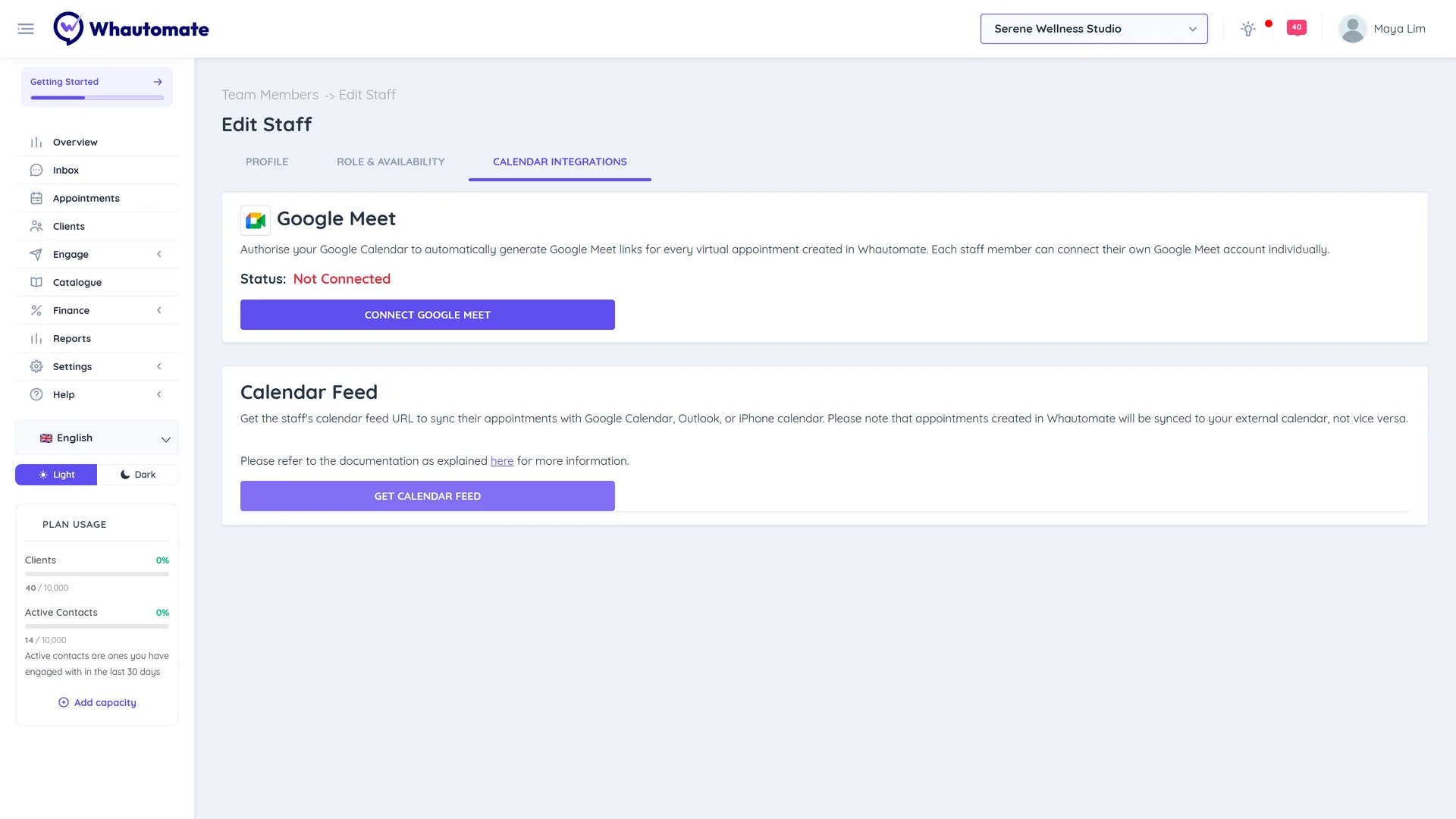Click the Engage paper plane icon
The width and height of the screenshot is (1456, 819).
coord(36,255)
